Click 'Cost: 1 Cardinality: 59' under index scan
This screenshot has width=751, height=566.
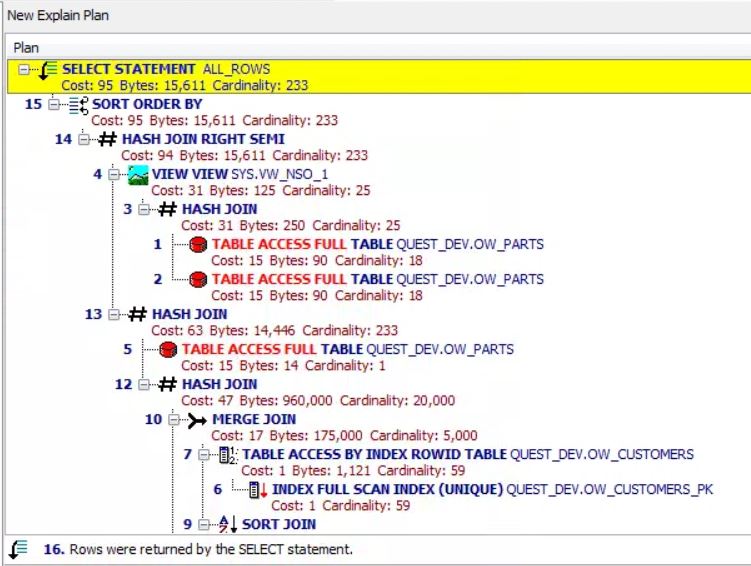(341, 506)
